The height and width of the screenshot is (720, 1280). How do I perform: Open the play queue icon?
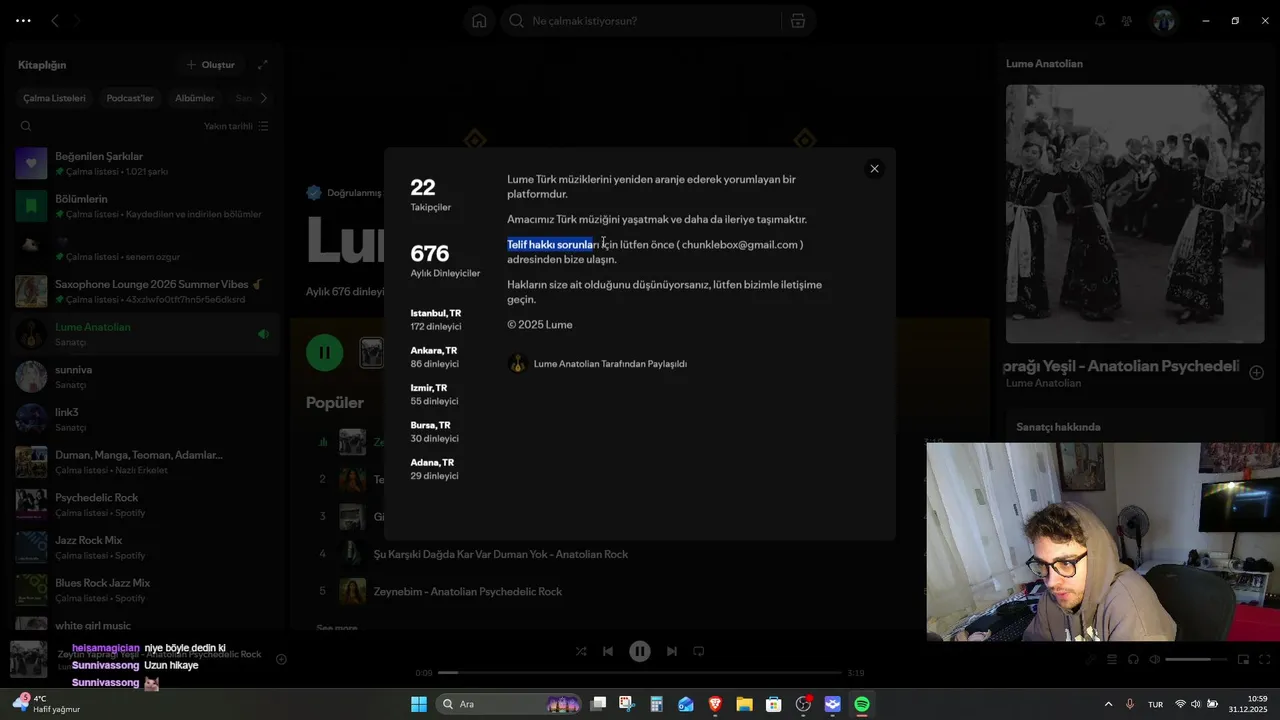click(x=1112, y=659)
